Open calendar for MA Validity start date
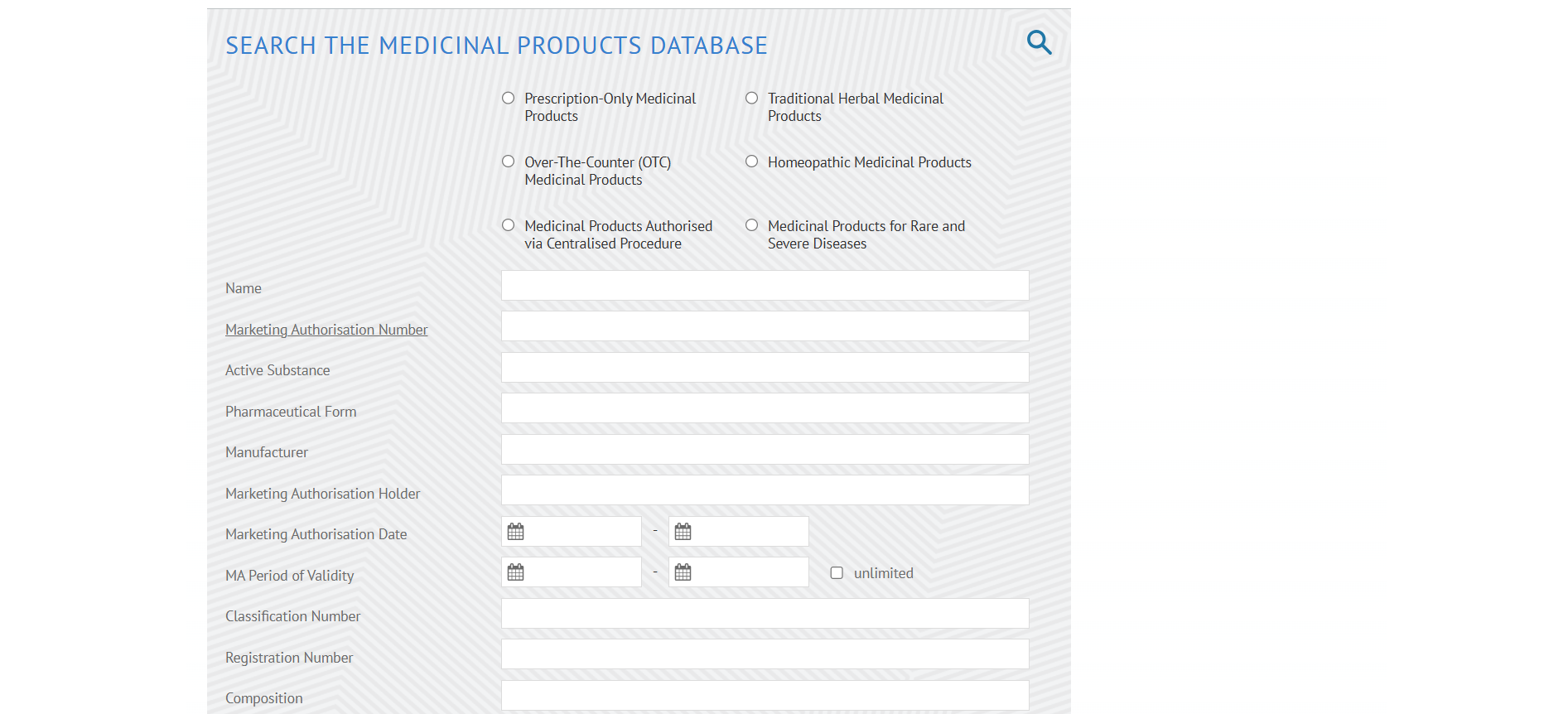 [x=516, y=572]
